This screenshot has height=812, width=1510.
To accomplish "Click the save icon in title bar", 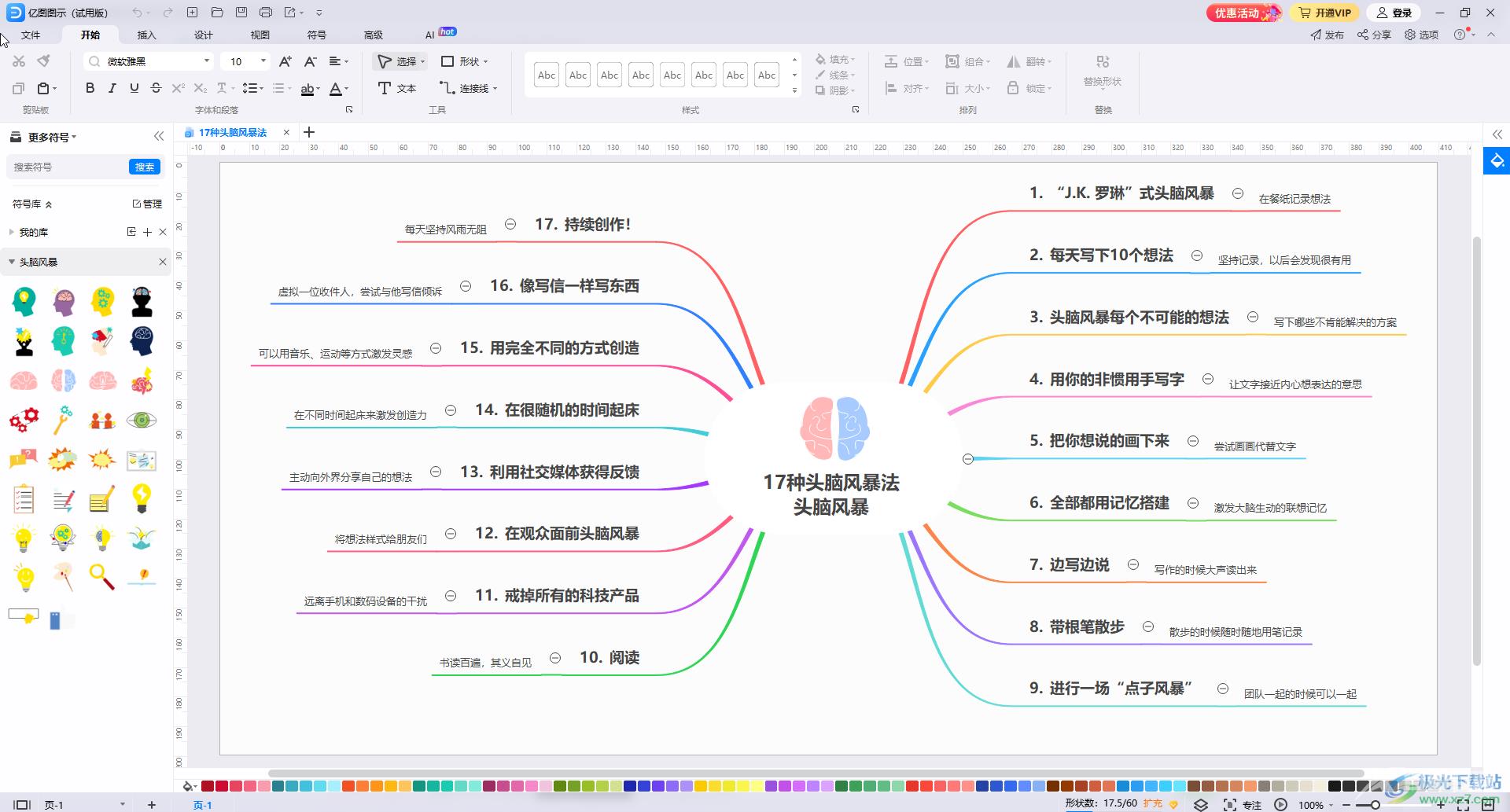I will (241, 13).
